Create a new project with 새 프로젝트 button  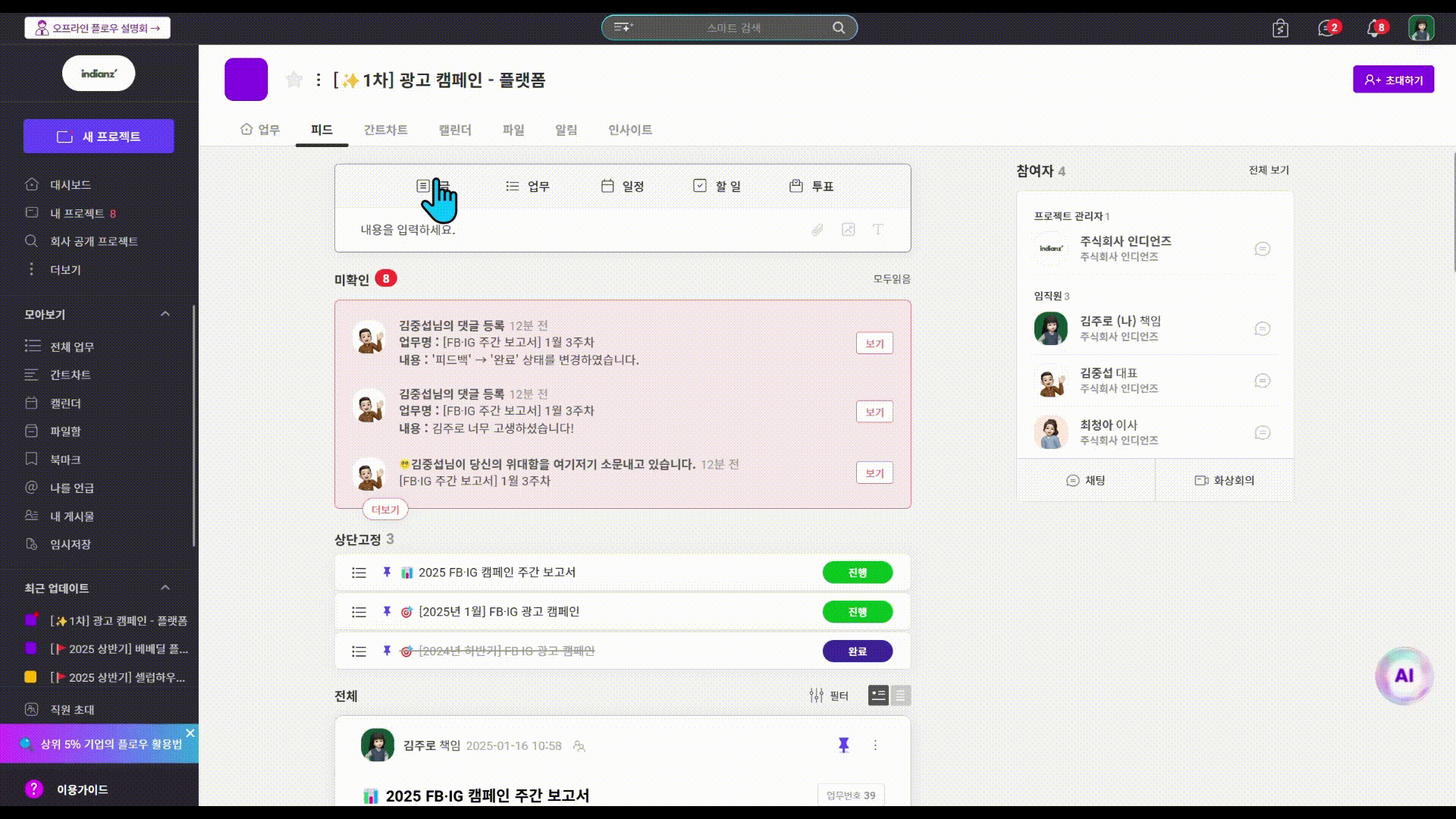[x=99, y=136]
